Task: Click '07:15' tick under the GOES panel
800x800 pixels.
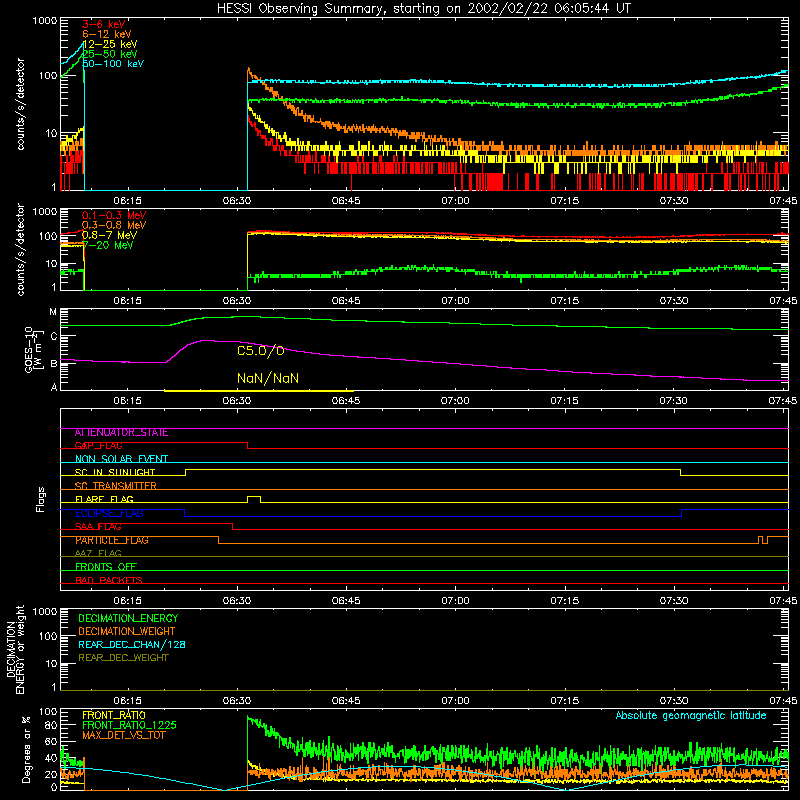Action: pos(564,401)
